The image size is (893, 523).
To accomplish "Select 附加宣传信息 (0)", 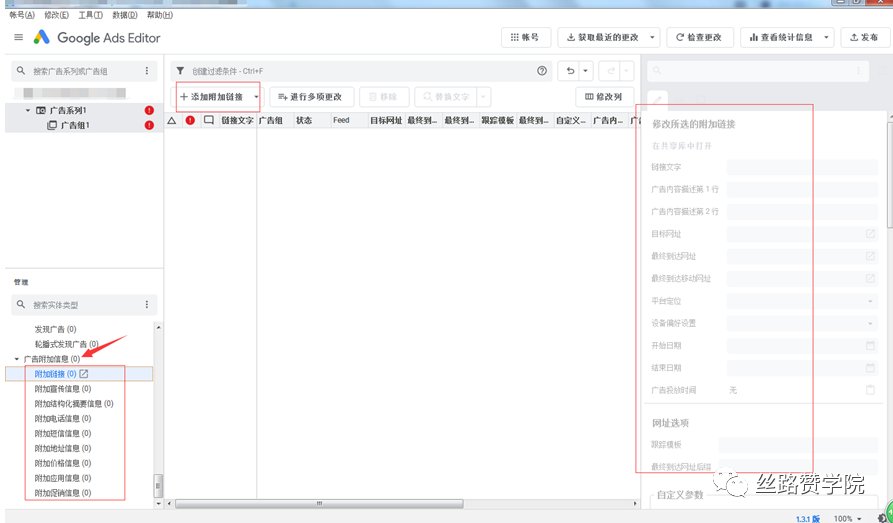I will coord(63,389).
